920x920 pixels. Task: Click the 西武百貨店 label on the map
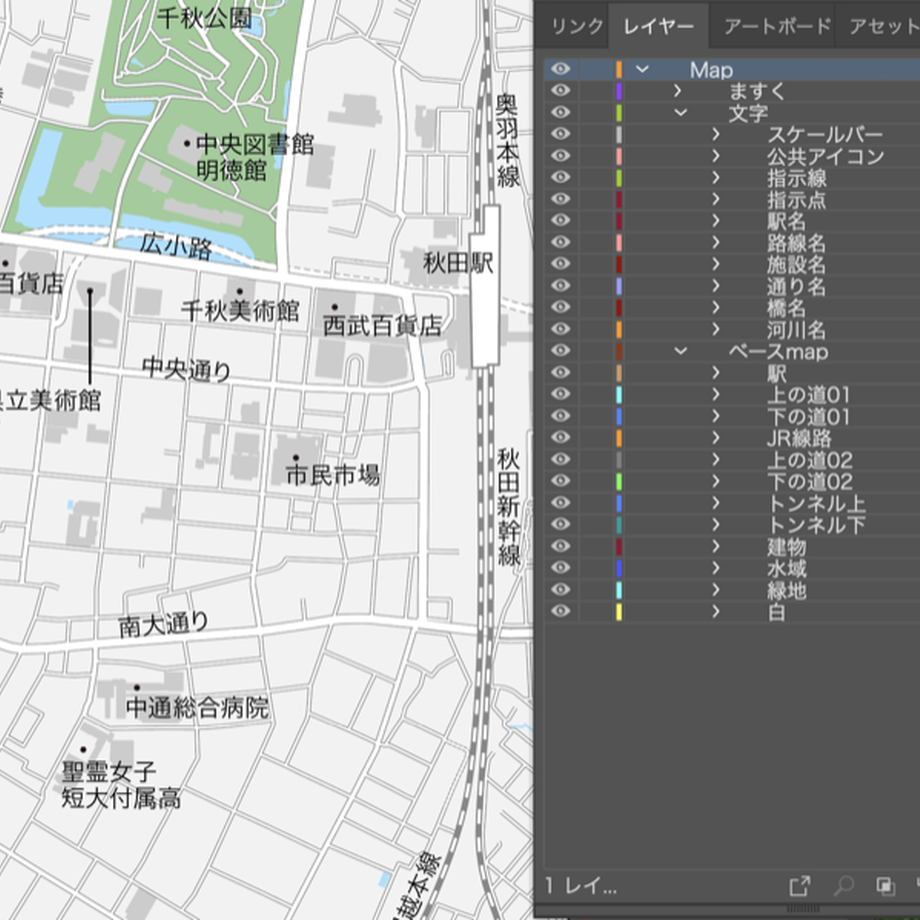click(383, 325)
